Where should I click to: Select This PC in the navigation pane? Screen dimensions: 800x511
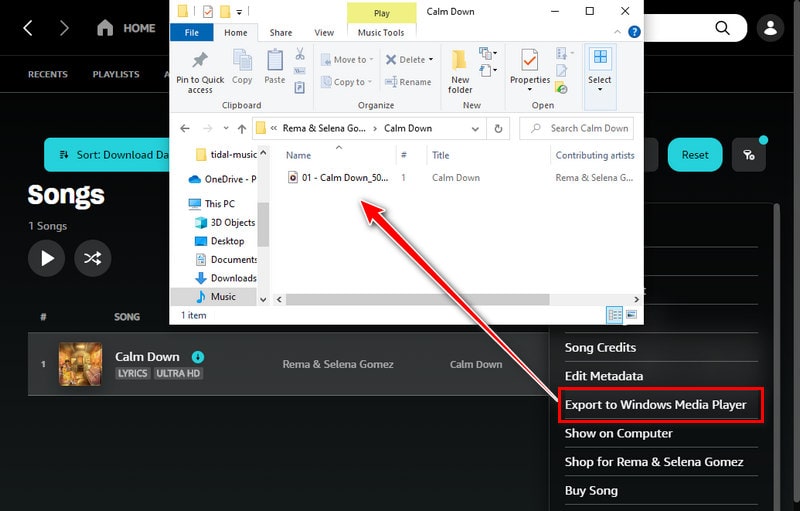point(212,203)
